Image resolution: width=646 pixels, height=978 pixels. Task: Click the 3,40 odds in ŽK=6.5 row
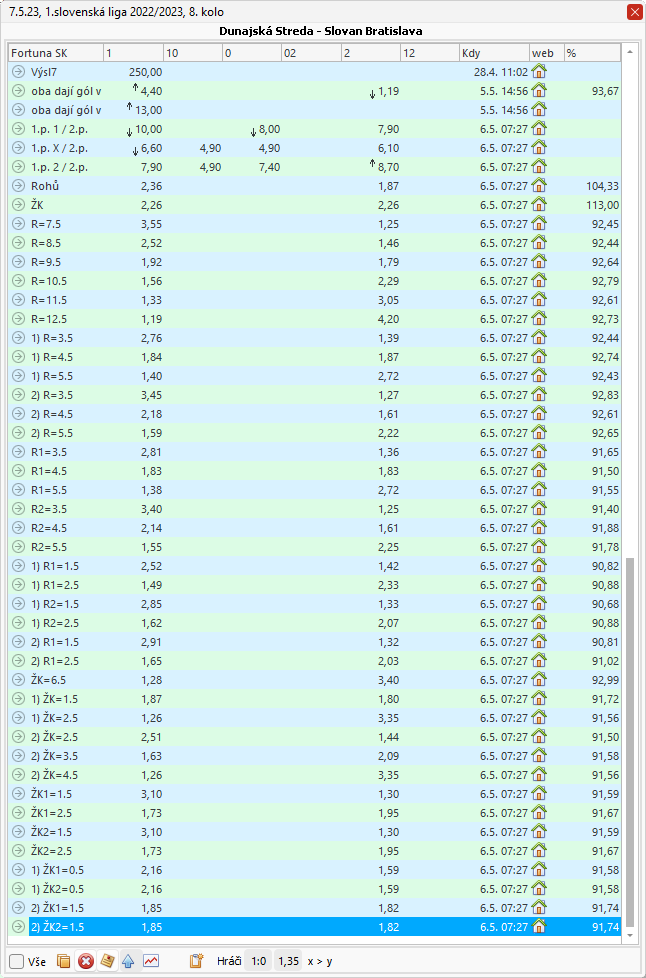click(387, 680)
